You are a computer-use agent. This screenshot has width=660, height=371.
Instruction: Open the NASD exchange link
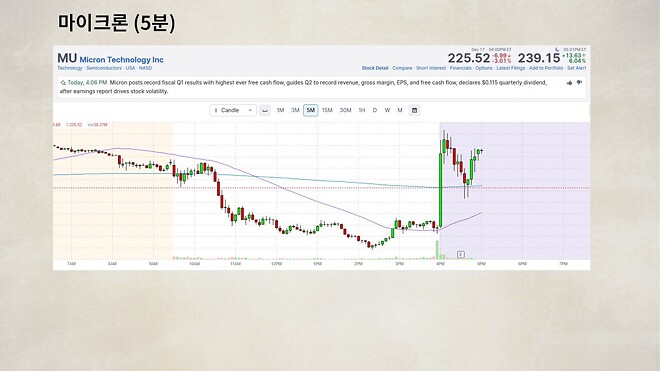coord(146,68)
